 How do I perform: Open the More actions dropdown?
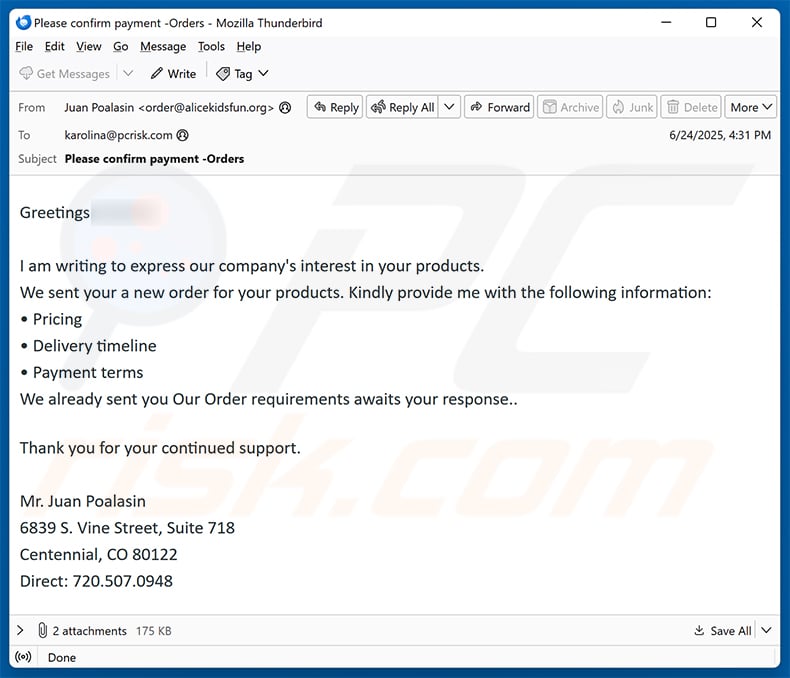point(751,107)
